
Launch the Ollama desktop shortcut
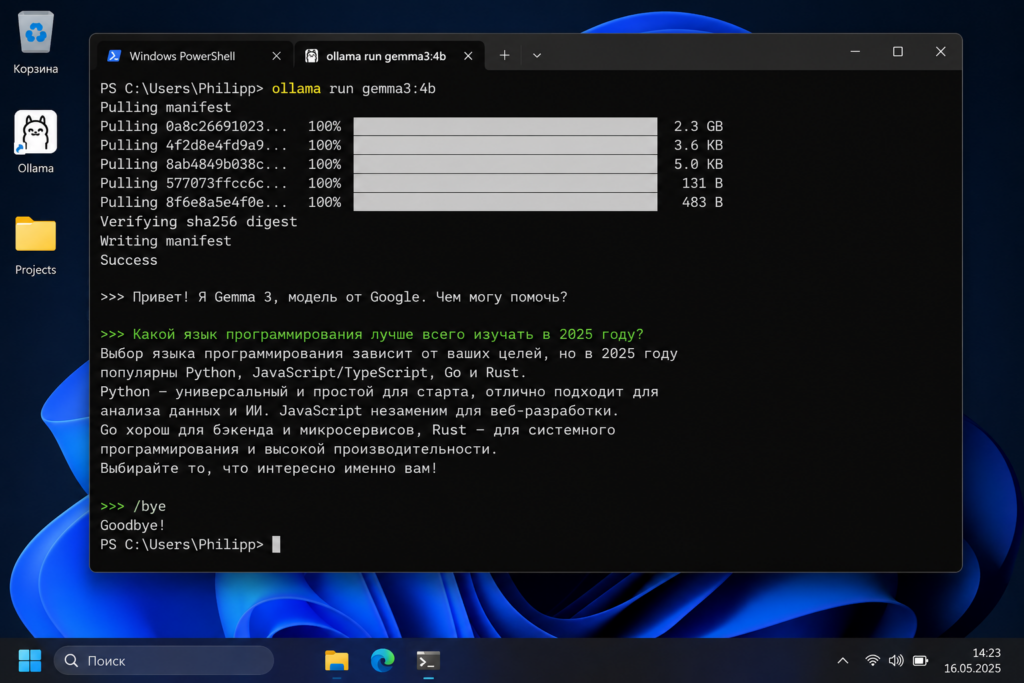tap(35, 142)
